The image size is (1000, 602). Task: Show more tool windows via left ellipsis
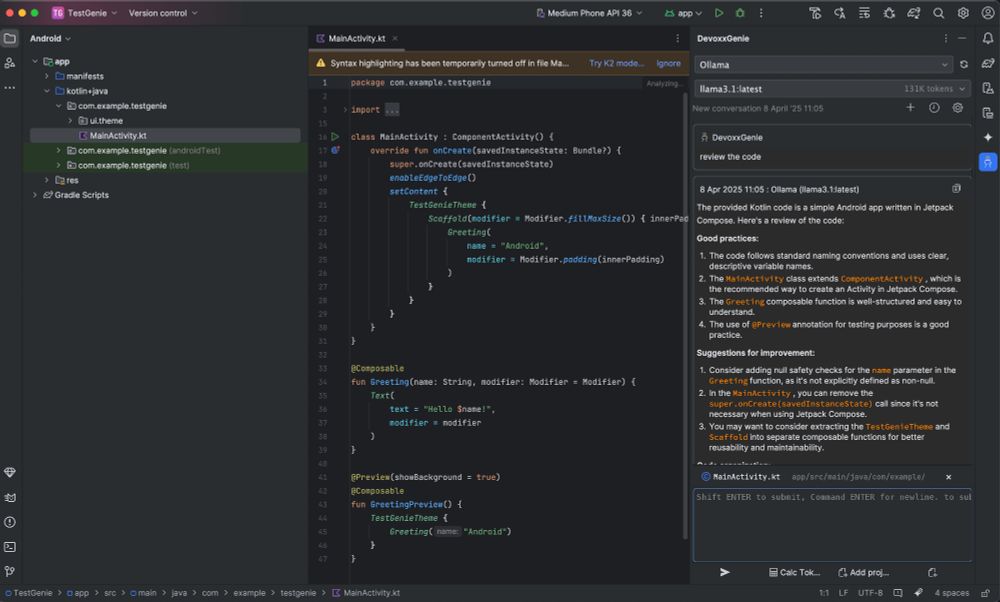[10, 88]
